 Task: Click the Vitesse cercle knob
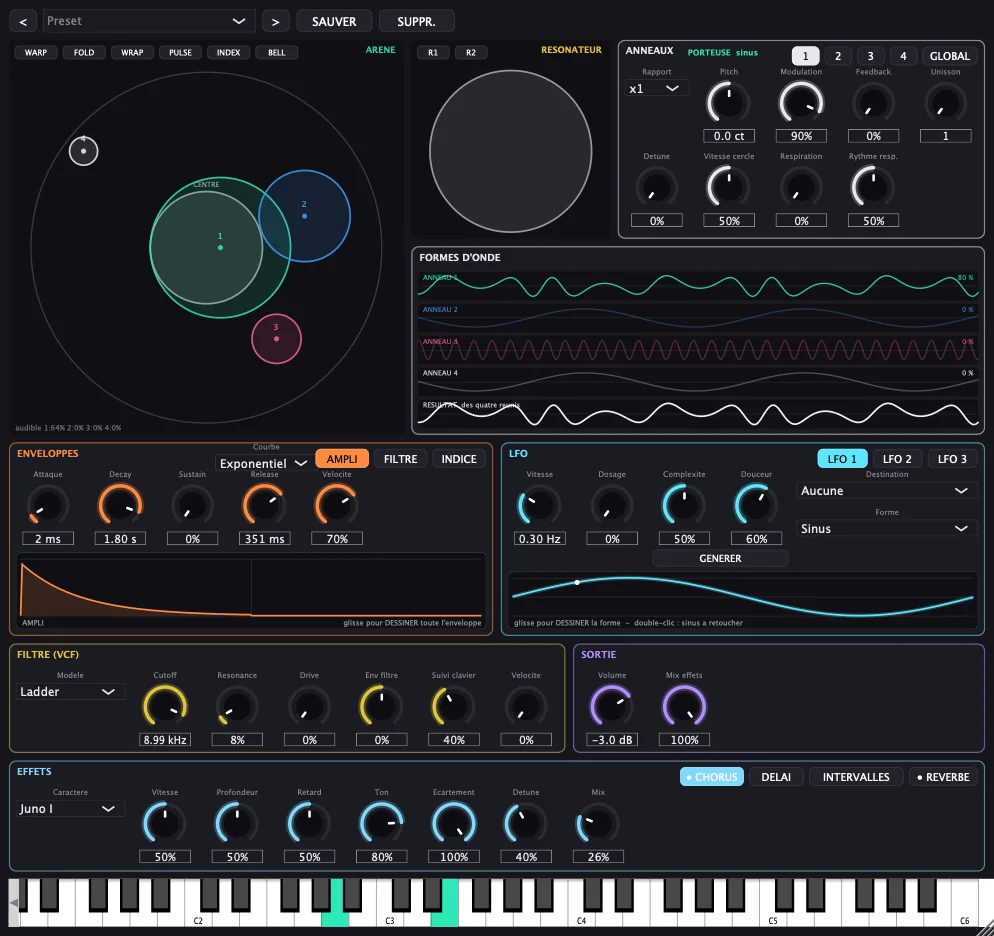click(x=729, y=188)
